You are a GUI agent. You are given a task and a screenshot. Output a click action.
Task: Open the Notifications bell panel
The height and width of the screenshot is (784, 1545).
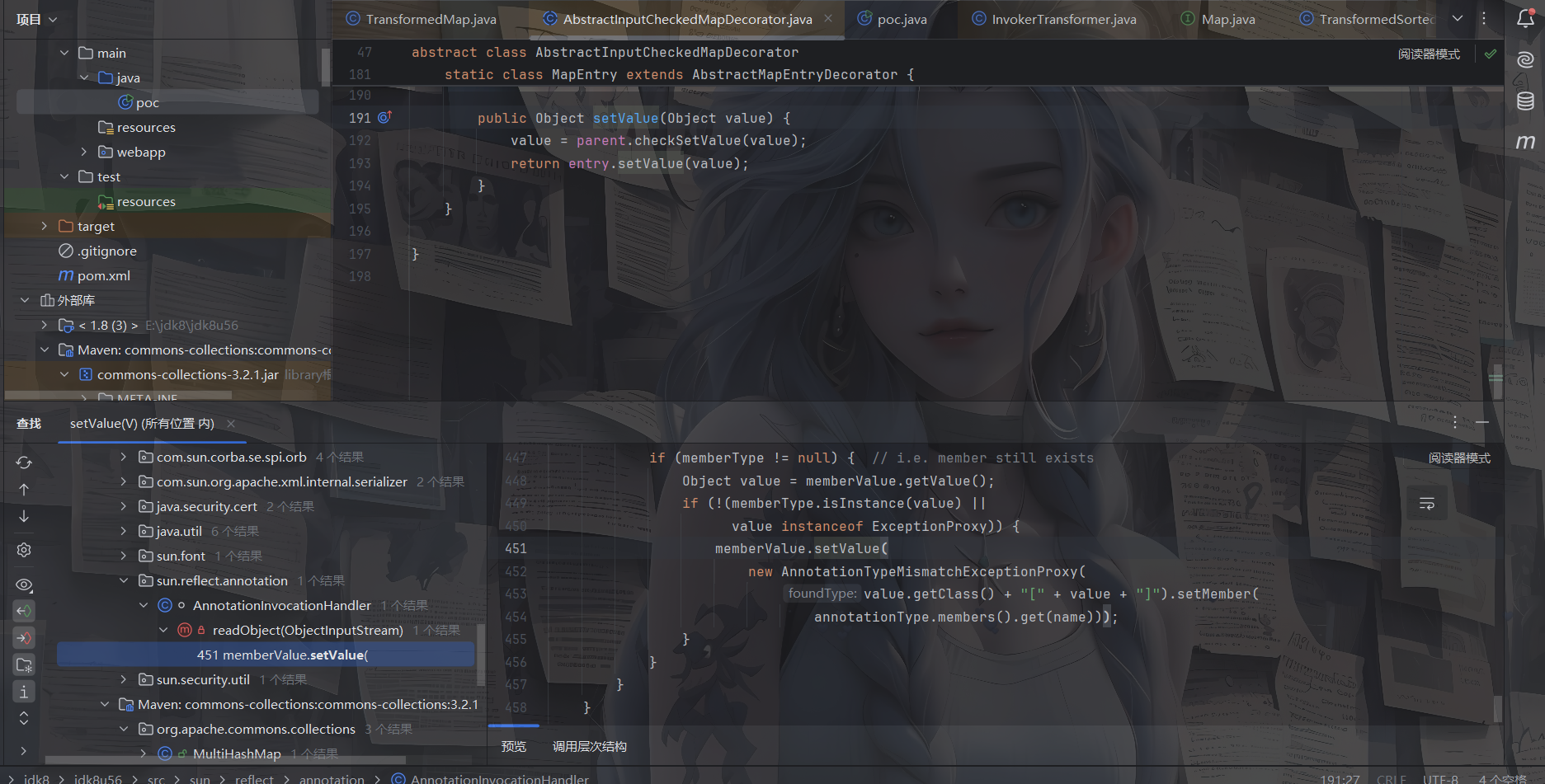tap(1525, 19)
